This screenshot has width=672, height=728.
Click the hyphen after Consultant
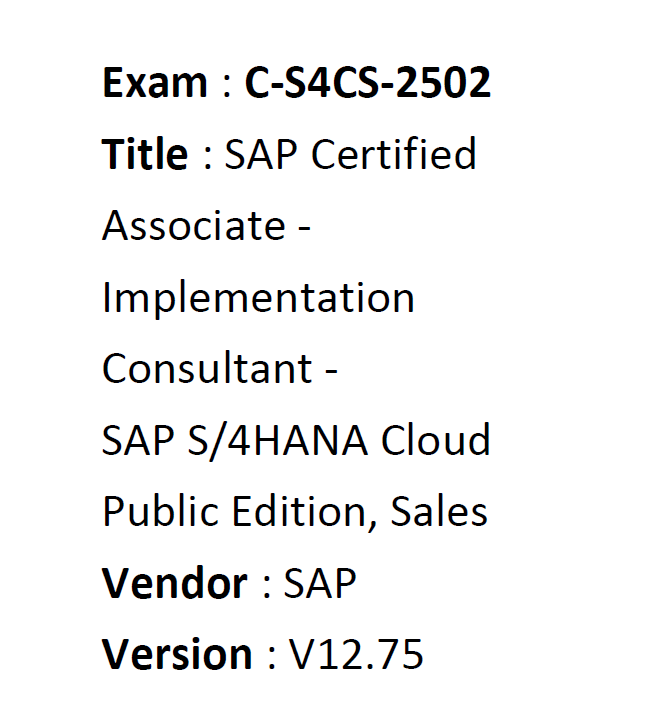pyautogui.click(x=331, y=371)
